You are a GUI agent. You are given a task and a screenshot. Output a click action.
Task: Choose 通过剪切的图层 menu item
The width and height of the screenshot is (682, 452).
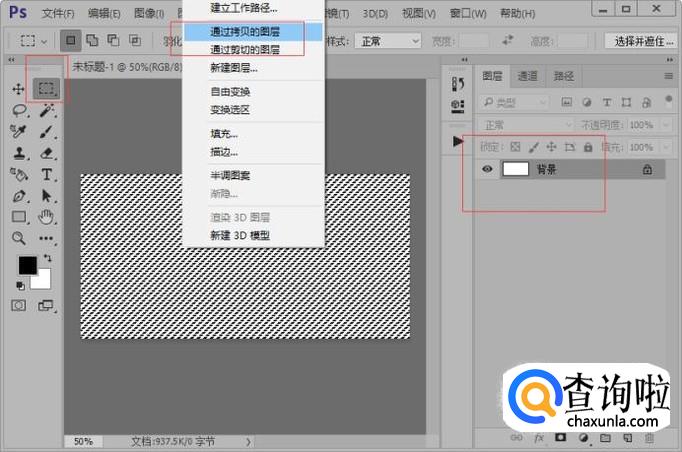(x=253, y=50)
